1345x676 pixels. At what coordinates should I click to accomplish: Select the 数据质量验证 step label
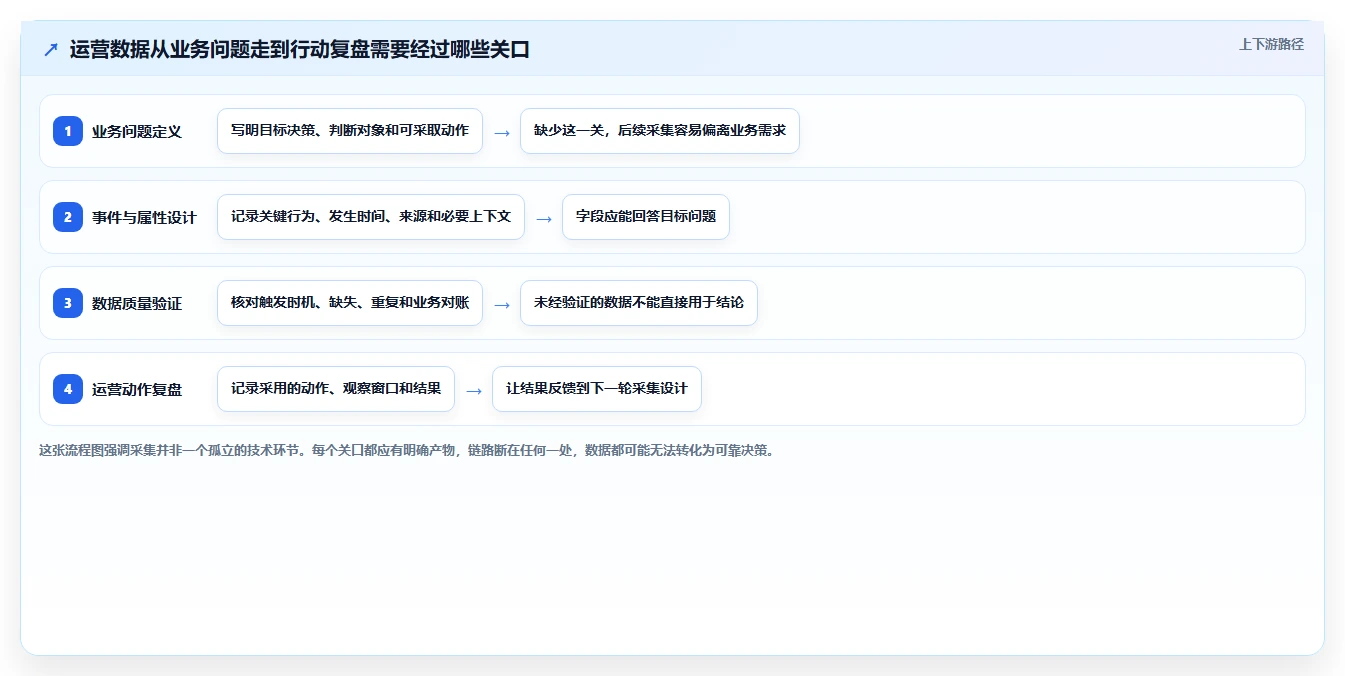(x=137, y=303)
